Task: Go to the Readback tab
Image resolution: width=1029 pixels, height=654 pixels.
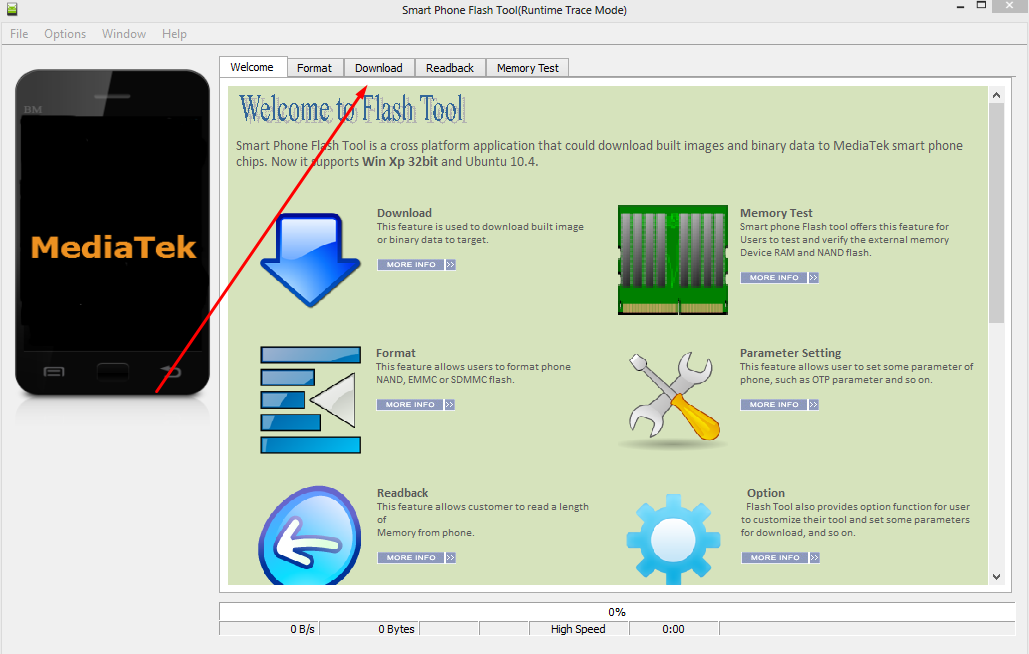Action: coord(450,68)
